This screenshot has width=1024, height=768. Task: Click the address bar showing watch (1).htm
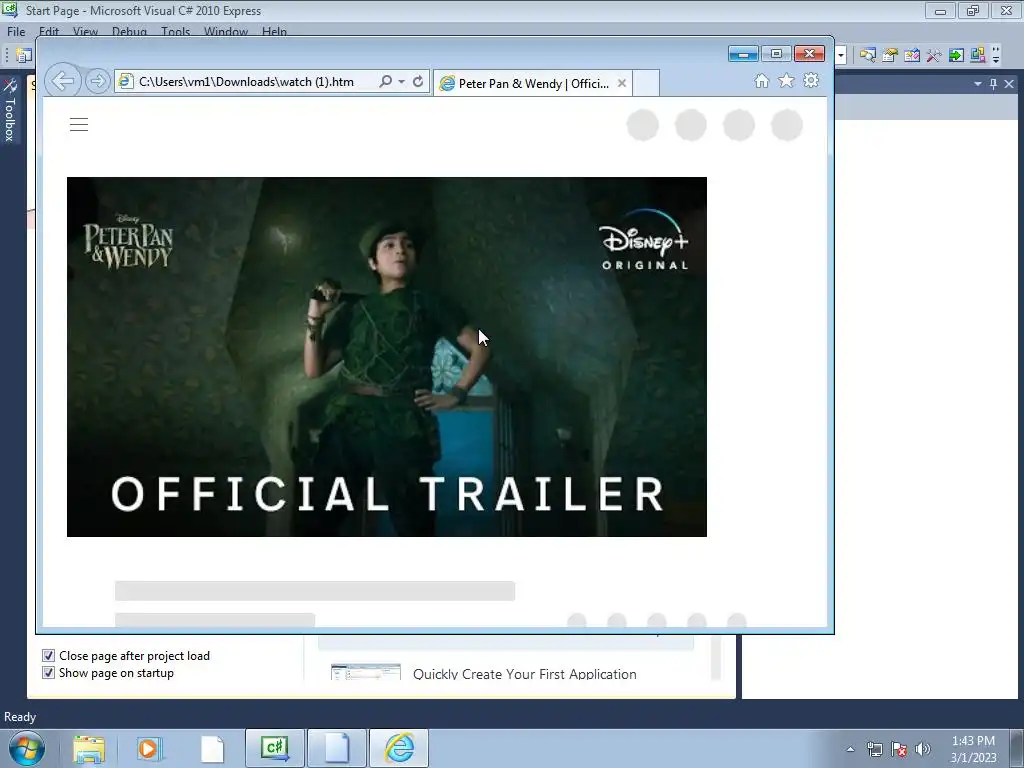(x=246, y=82)
